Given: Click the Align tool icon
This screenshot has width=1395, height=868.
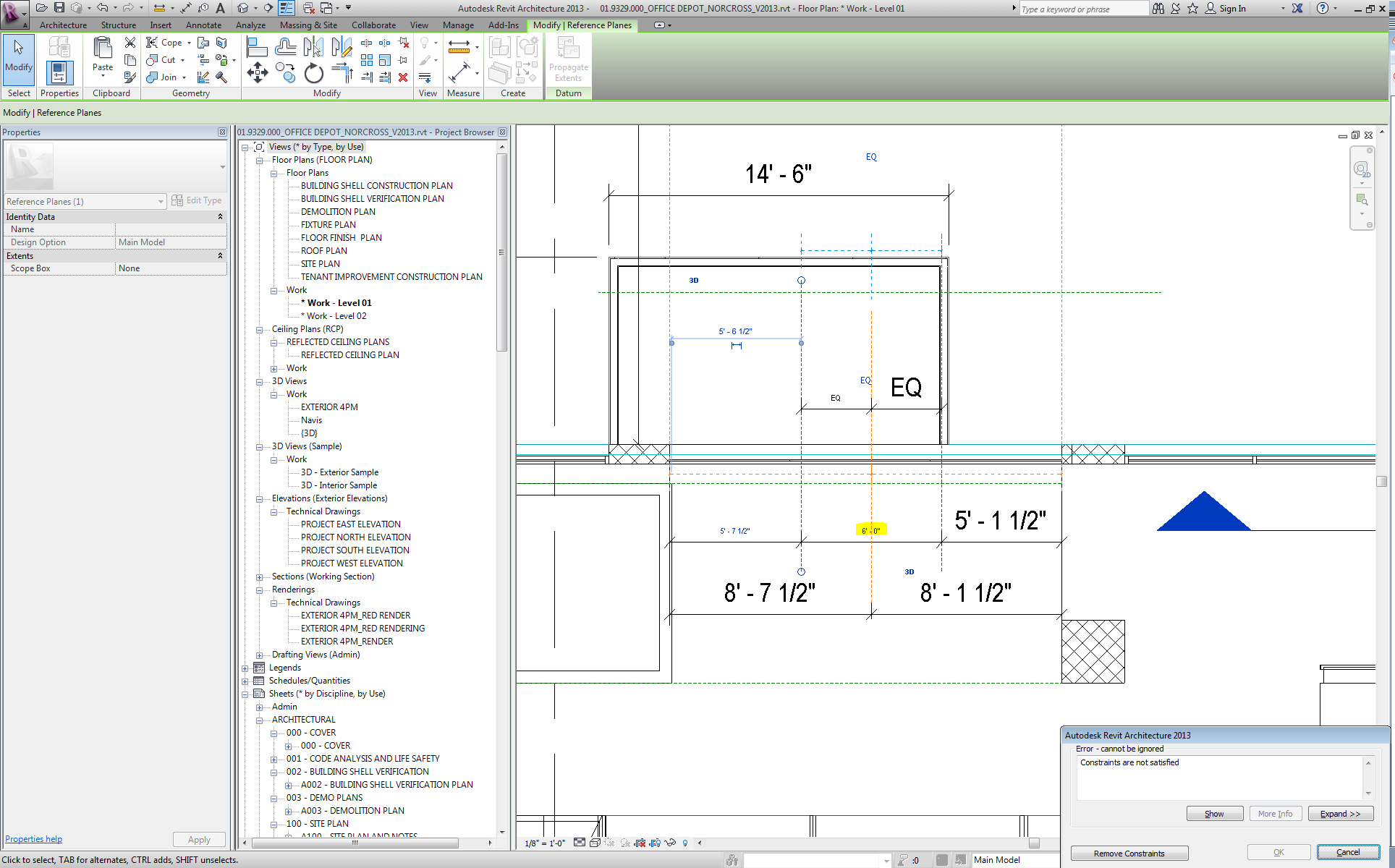Looking at the screenshot, I should (257, 48).
